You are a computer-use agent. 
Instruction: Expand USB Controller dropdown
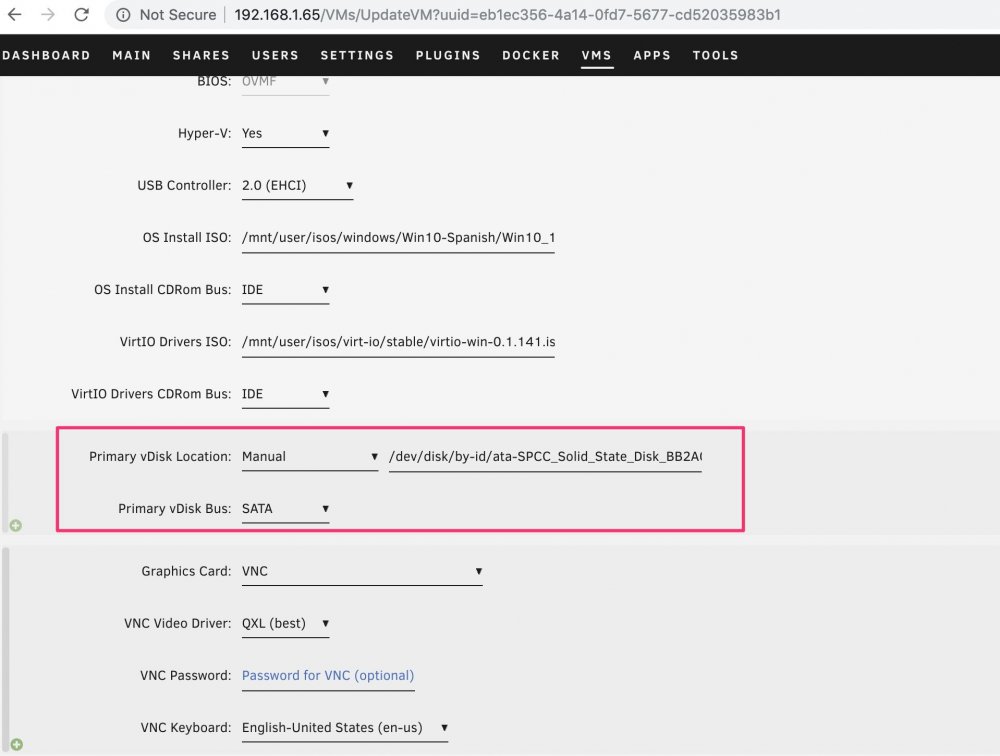click(x=297, y=186)
